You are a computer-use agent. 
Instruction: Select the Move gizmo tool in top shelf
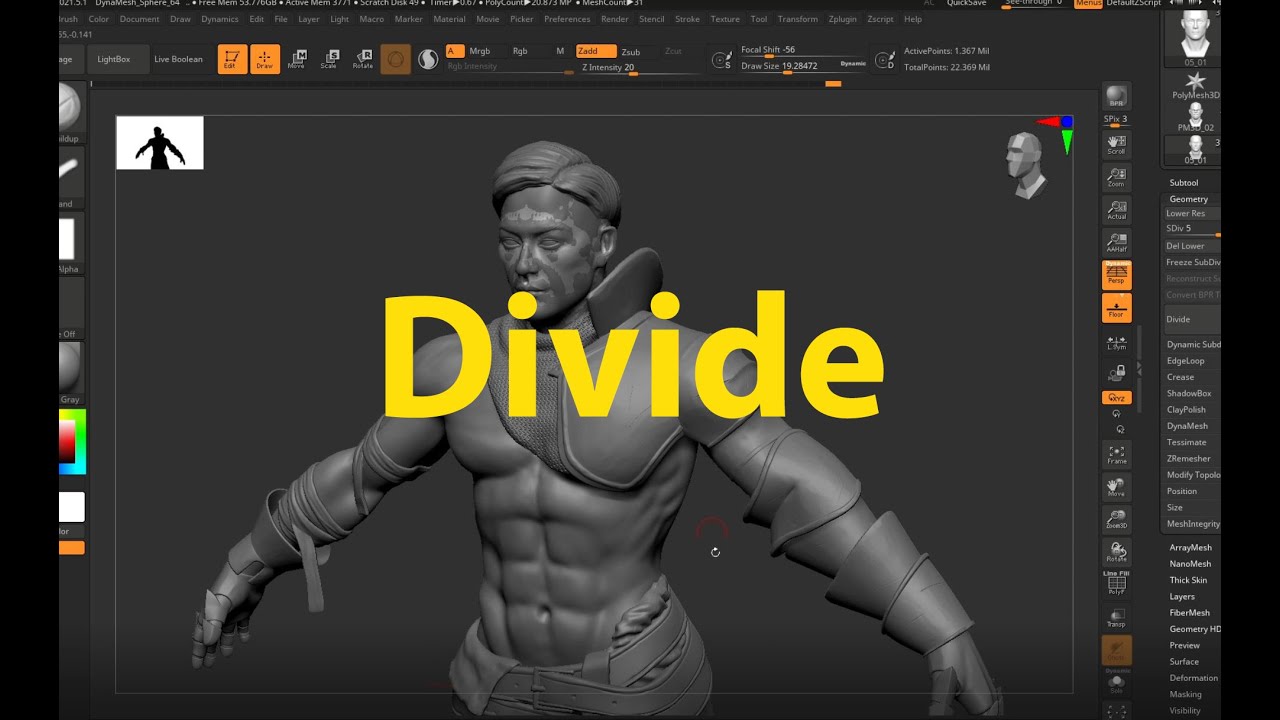click(x=297, y=60)
